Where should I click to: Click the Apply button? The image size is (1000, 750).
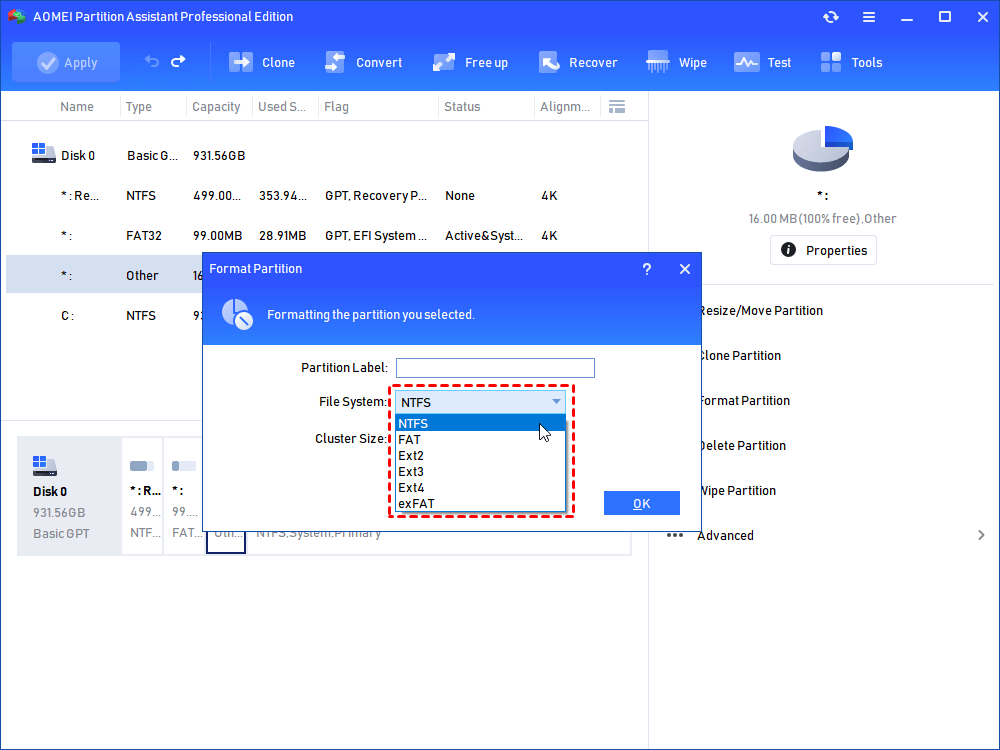tap(66, 62)
